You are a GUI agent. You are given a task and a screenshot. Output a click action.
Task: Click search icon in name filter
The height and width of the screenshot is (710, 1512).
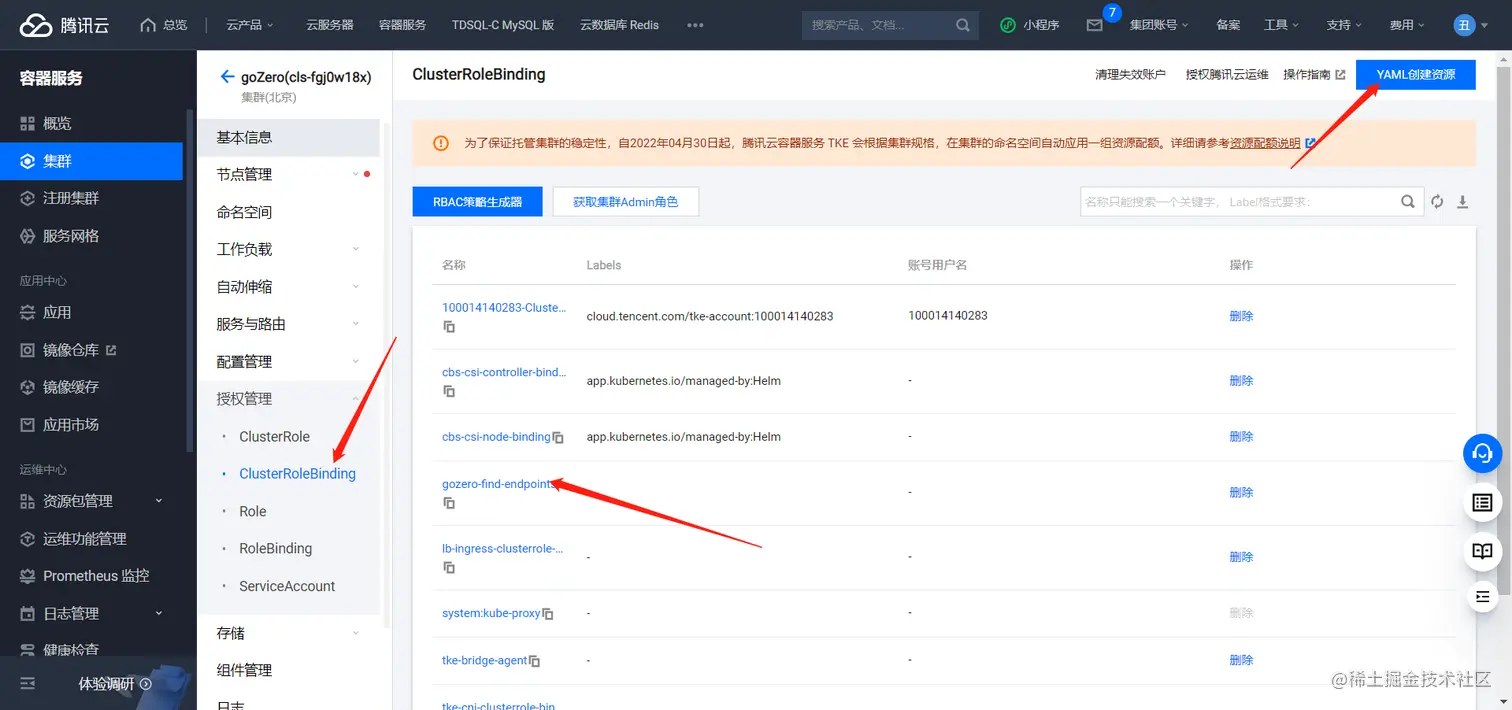pos(1408,202)
